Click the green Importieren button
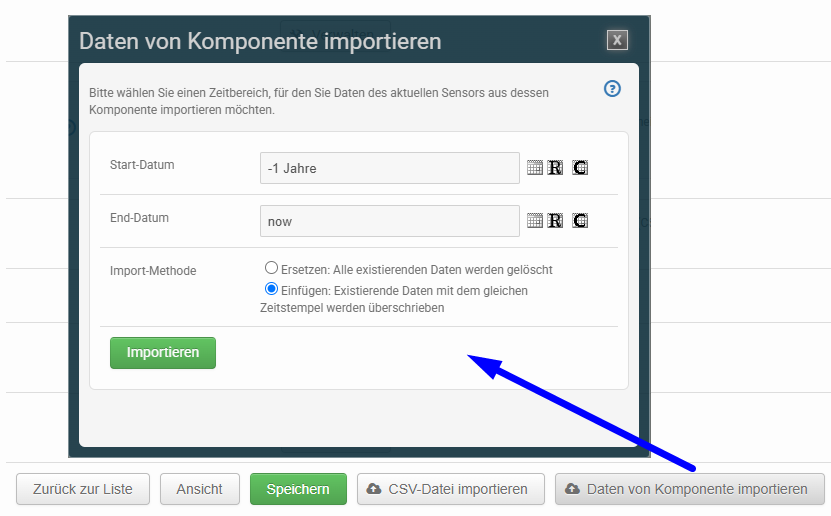 (163, 353)
